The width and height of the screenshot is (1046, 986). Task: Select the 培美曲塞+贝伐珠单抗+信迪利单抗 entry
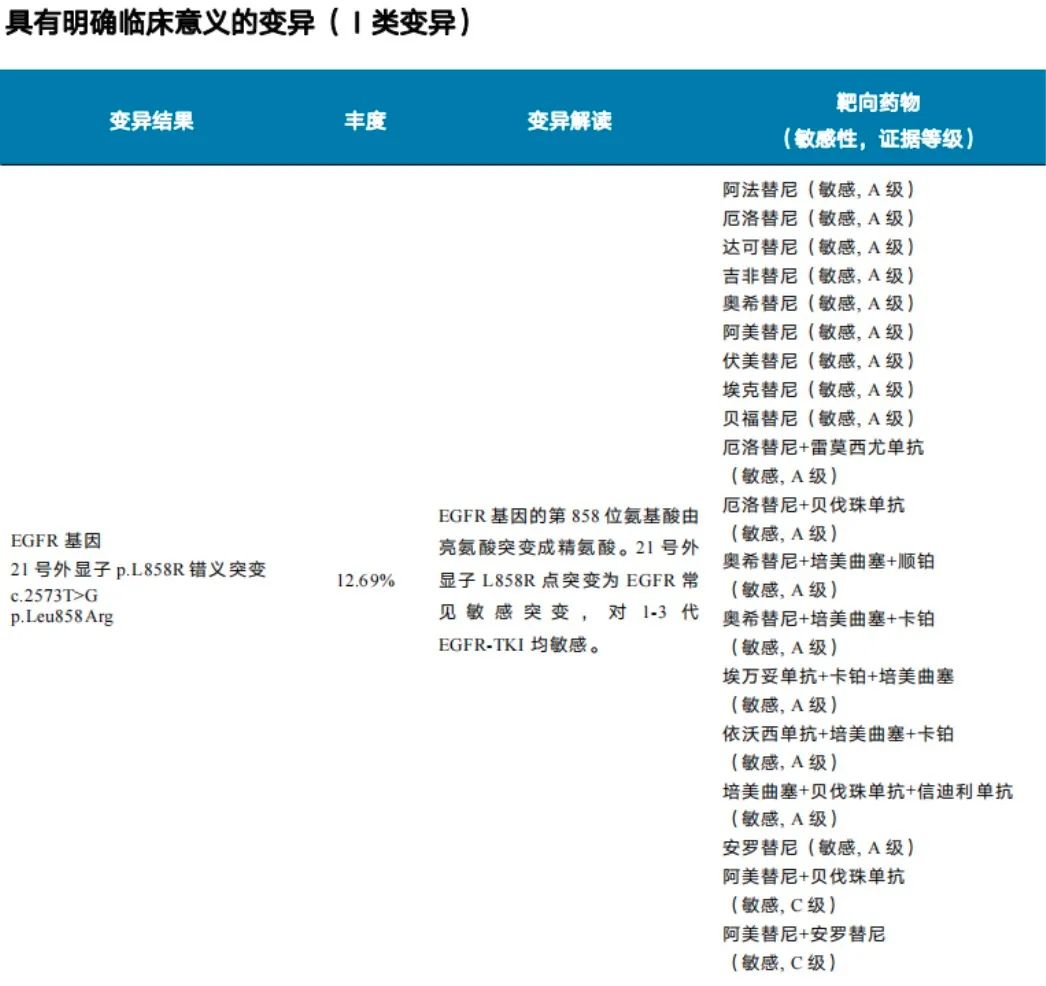[867, 791]
